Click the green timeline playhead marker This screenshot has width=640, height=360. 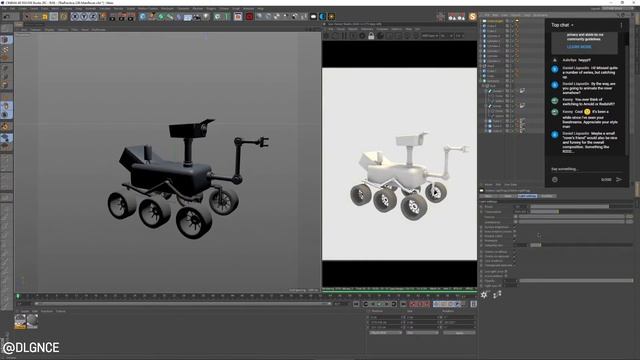pos(18,296)
